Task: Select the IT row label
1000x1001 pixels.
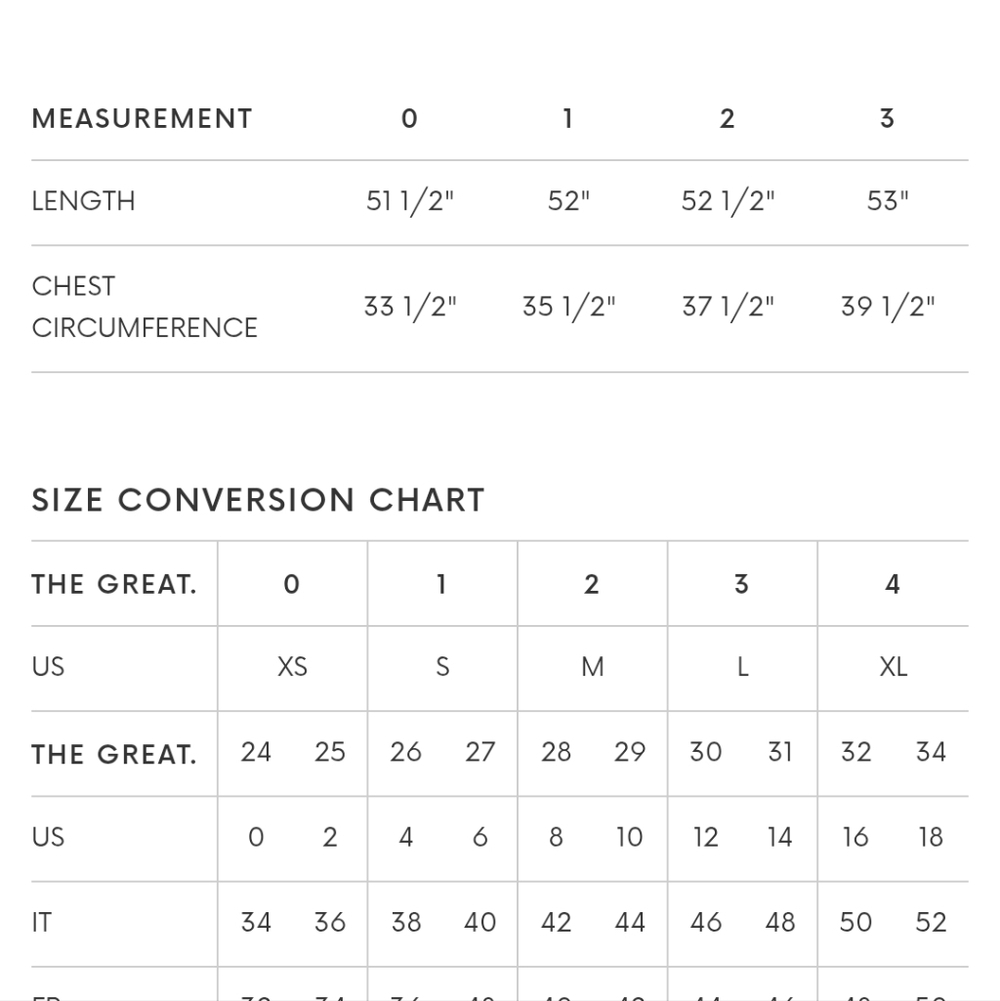Action: (x=42, y=922)
